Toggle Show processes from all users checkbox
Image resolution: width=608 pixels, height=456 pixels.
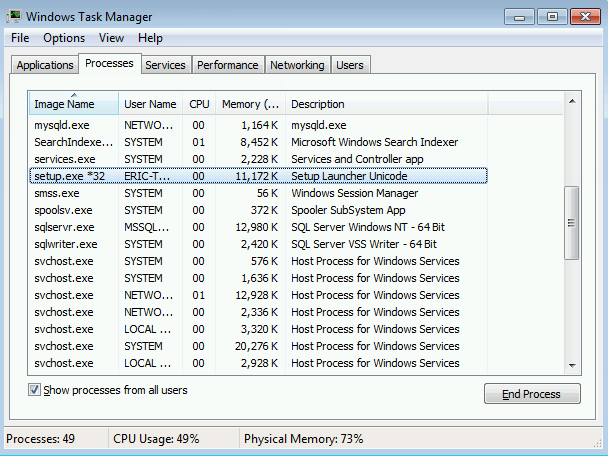click(34, 390)
